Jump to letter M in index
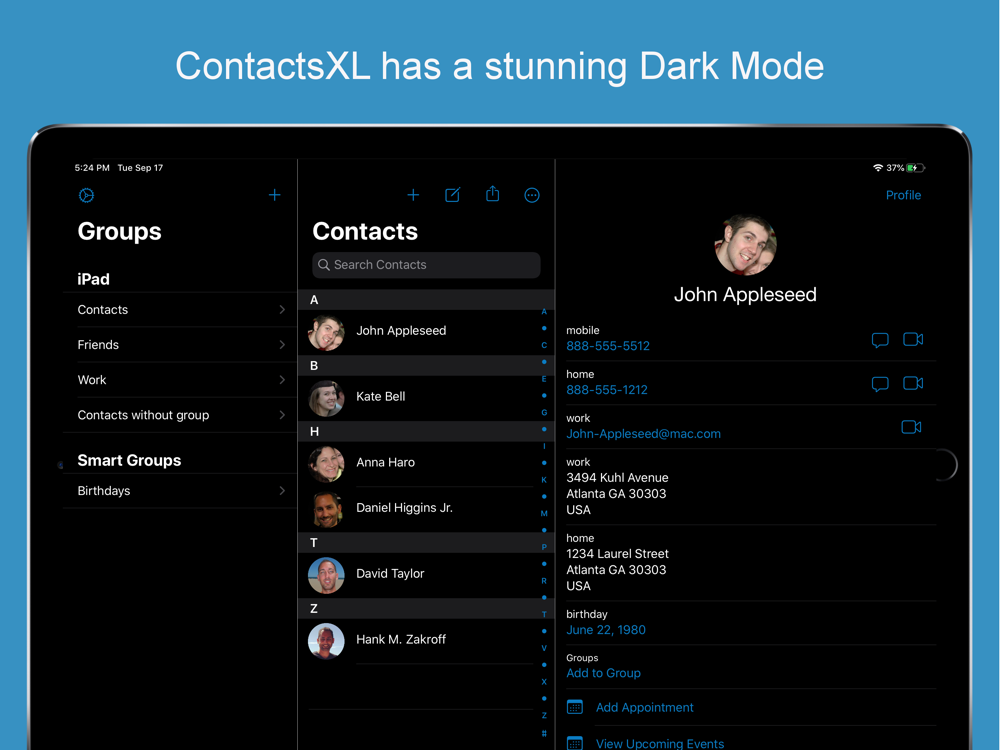This screenshot has height=750, width=1000. coord(544,513)
